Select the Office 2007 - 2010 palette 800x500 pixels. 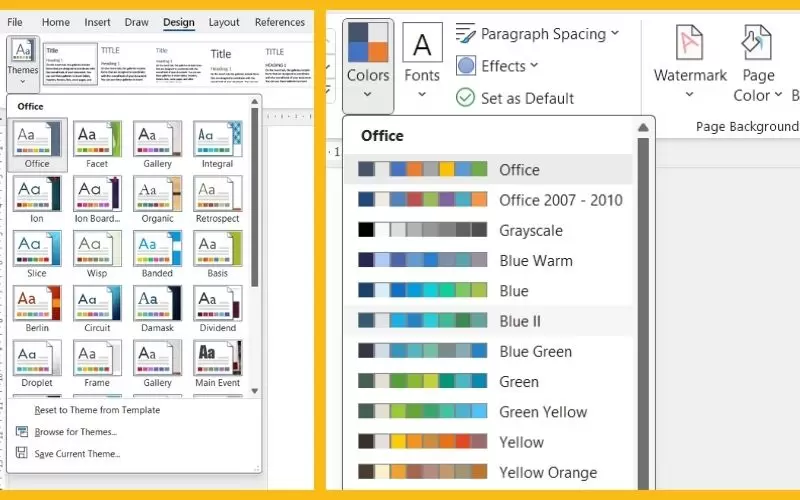pos(488,199)
